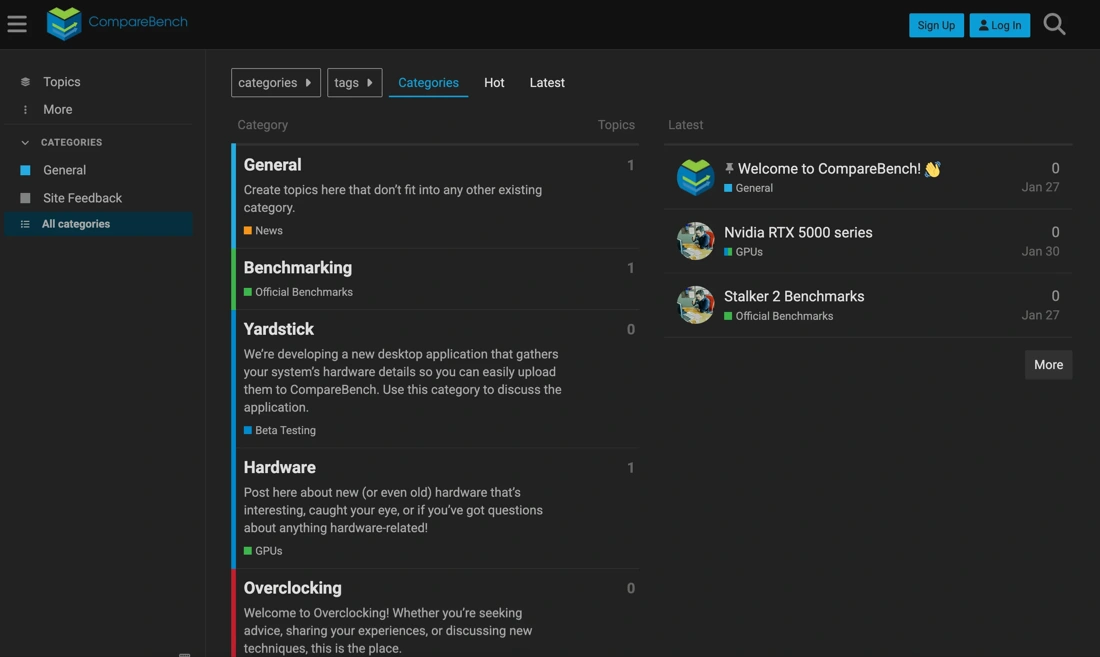Open the tags breadcrumb dropdown
This screenshot has height=657, width=1100.
pos(354,83)
